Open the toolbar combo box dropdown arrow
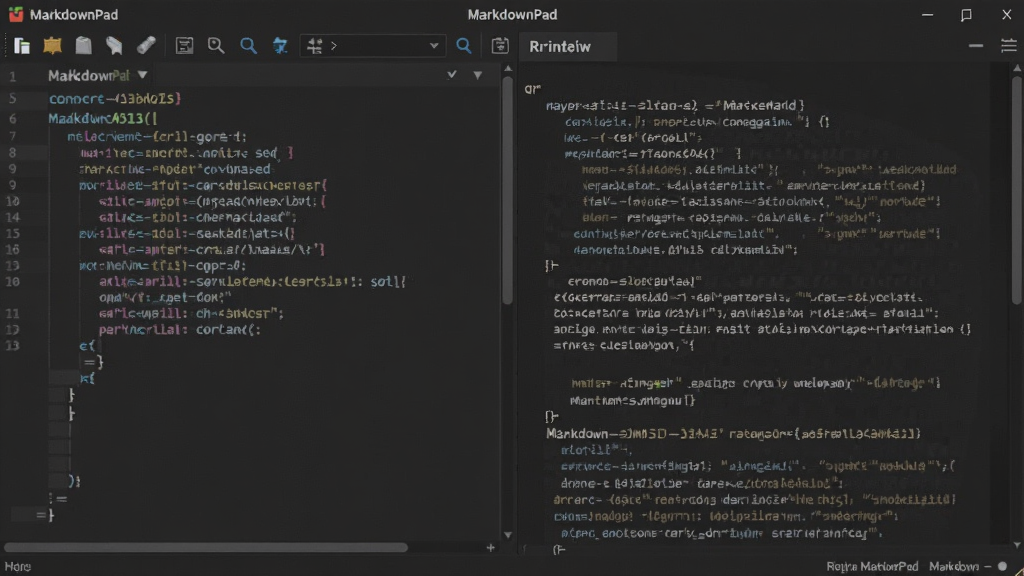Screen dimensions: 1024x576 point(434,46)
